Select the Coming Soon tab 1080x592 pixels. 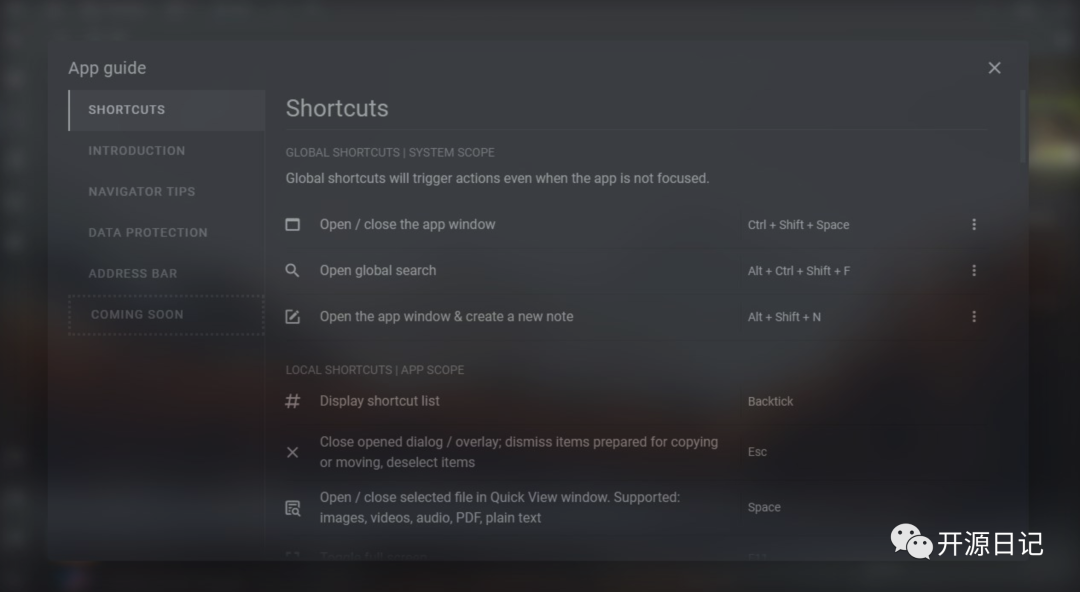(167, 315)
